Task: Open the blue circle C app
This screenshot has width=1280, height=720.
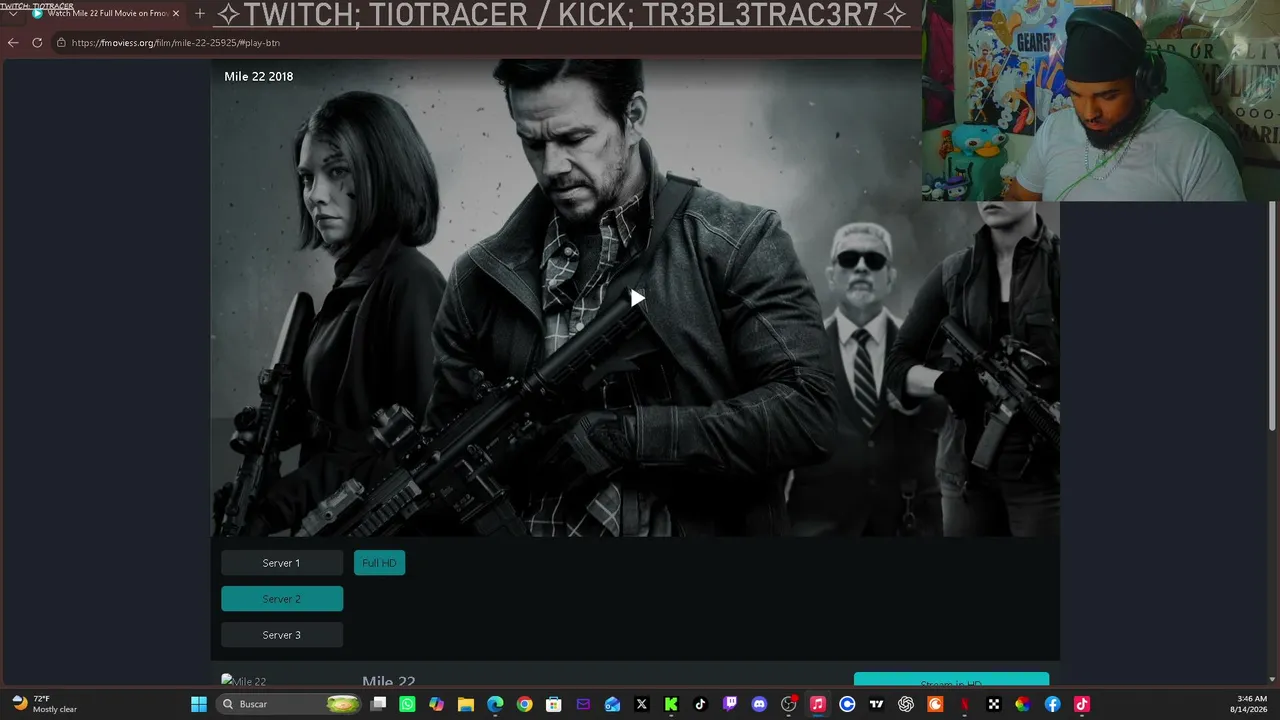Action: coord(847,704)
